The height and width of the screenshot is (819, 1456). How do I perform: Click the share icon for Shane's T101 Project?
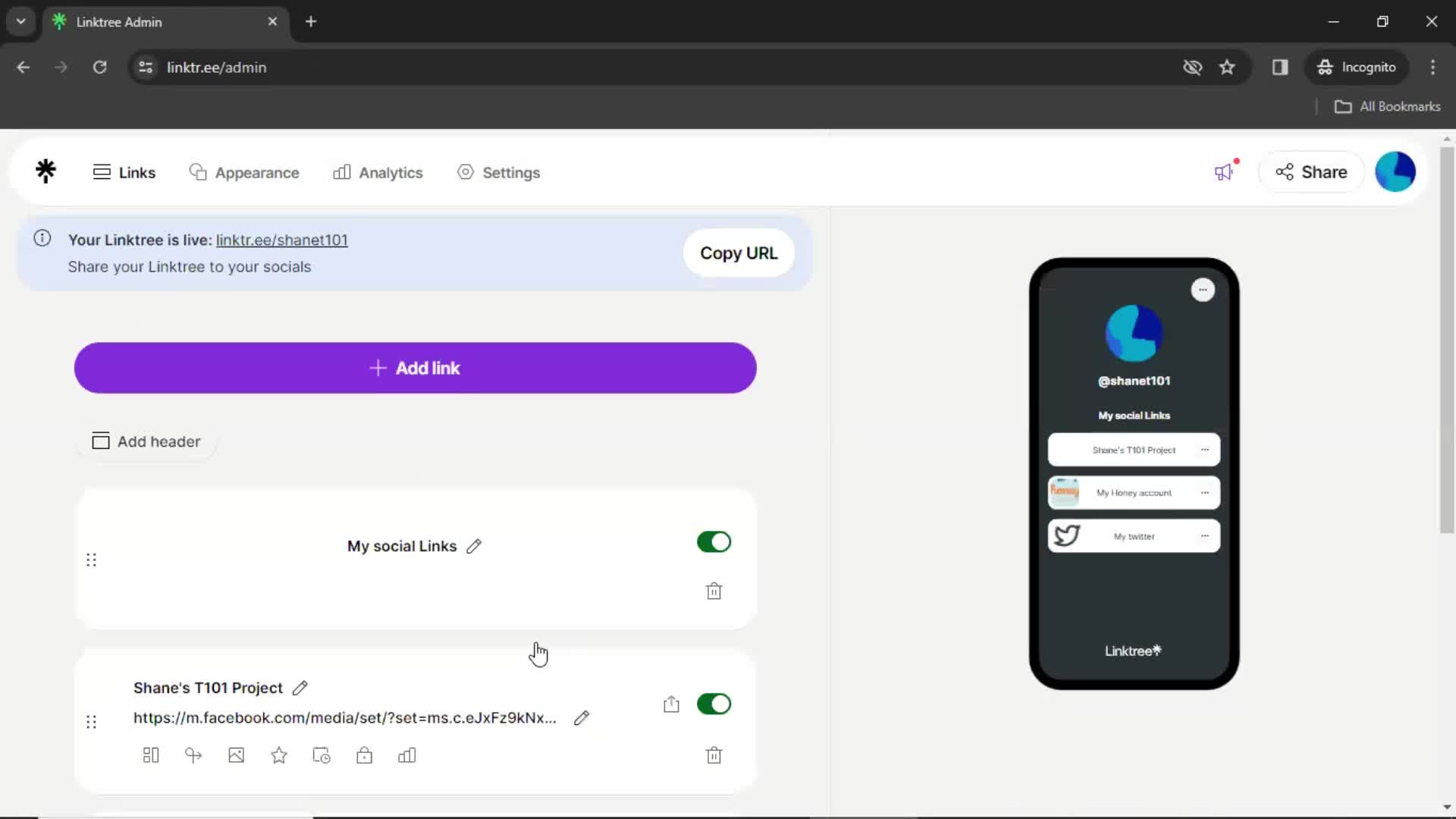(x=671, y=704)
